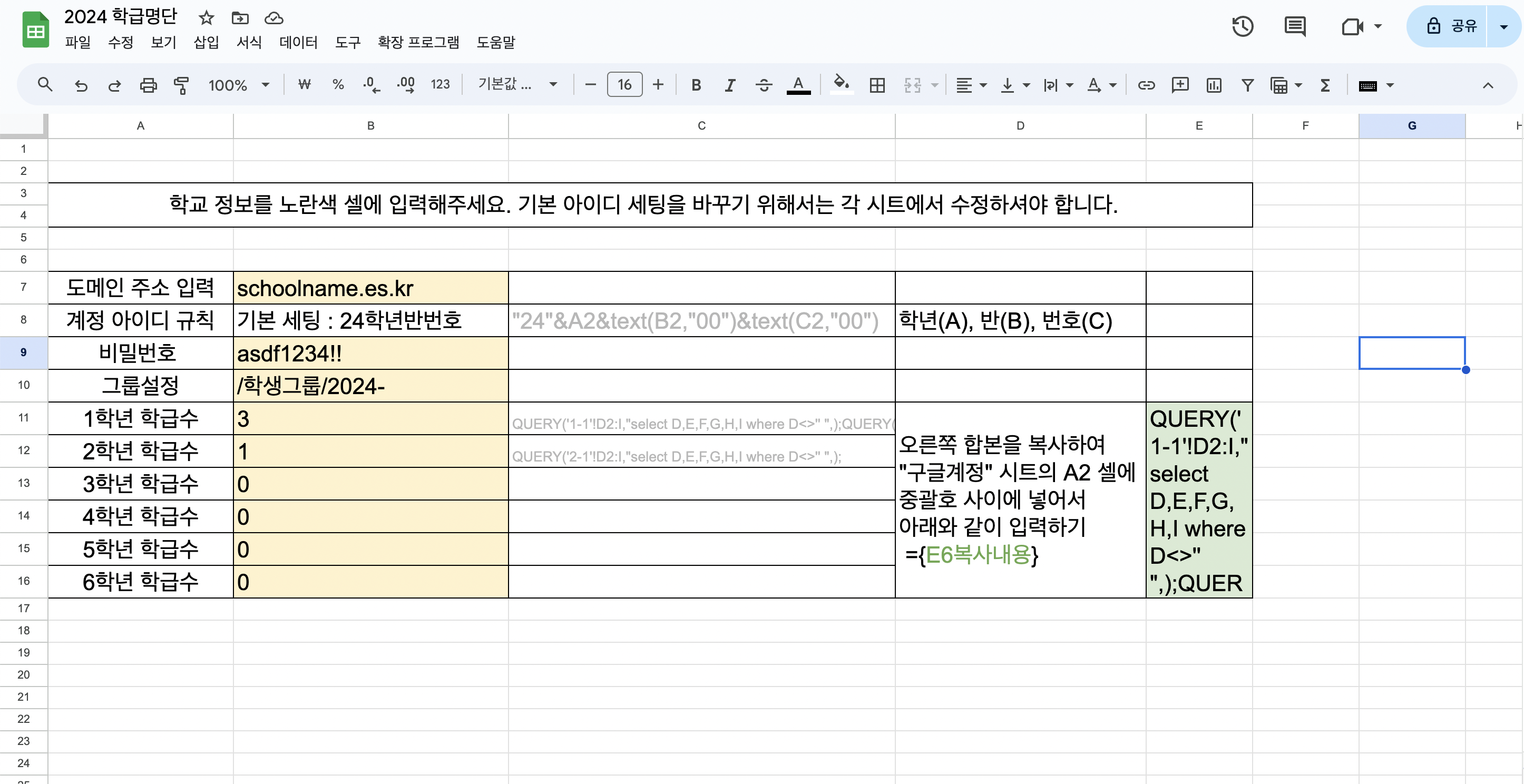Open horizontal align dropdown
The image size is (1524, 784).
click(971, 85)
